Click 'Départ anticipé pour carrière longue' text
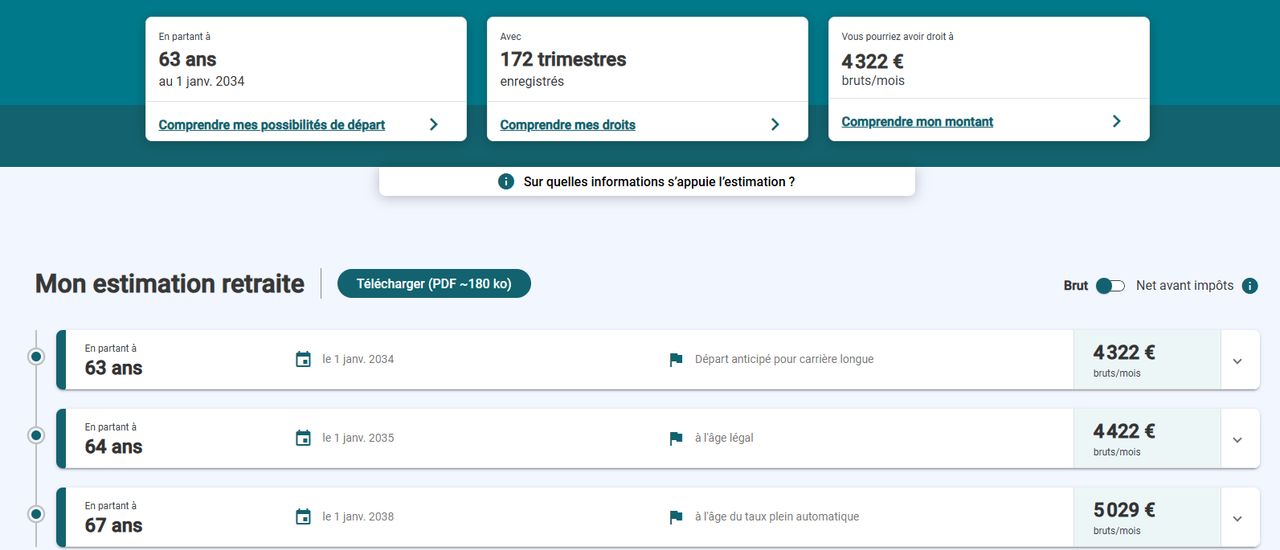The width and height of the screenshot is (1280, 550). (784, 359)
